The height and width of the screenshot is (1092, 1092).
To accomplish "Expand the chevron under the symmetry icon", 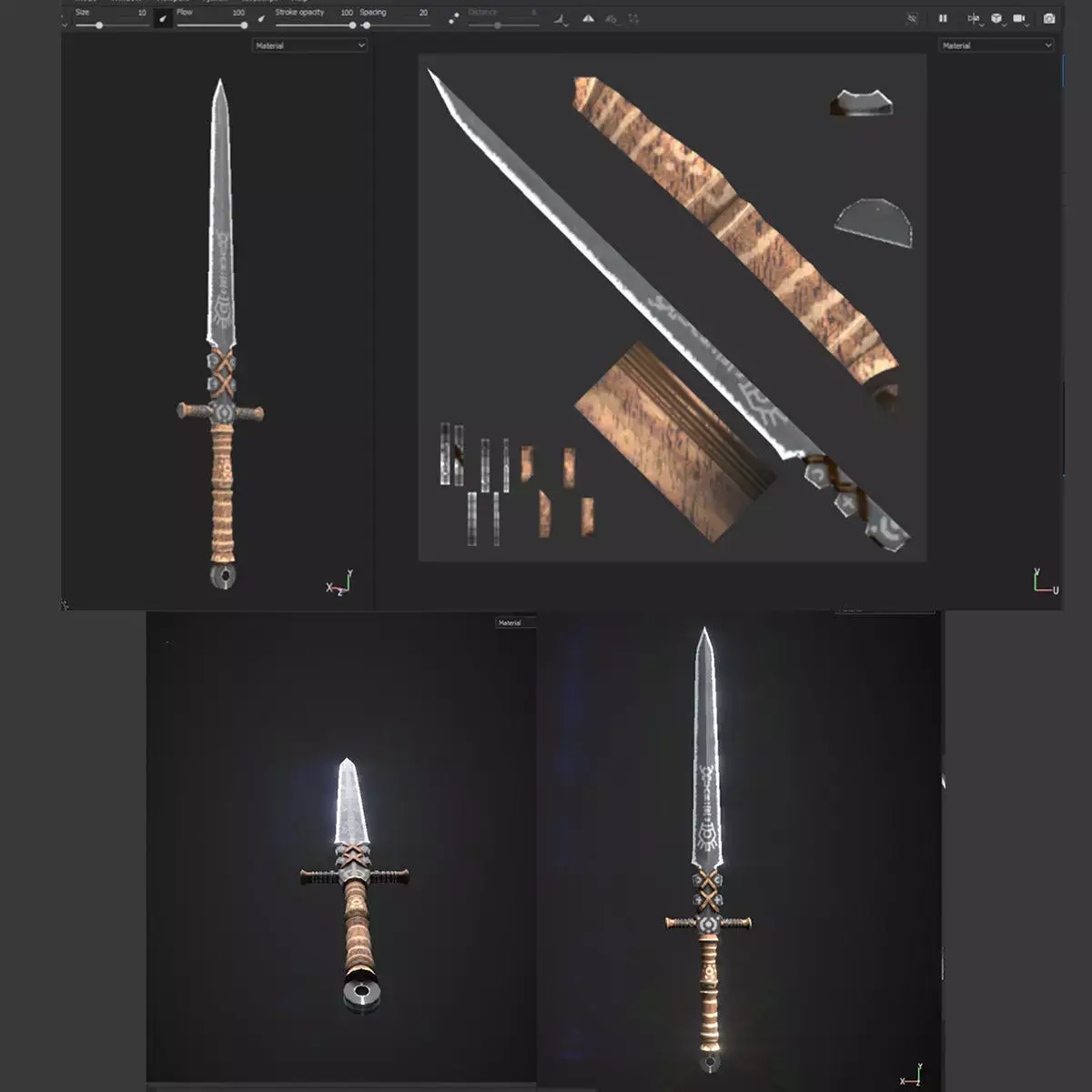I will [x=981, y=25].
